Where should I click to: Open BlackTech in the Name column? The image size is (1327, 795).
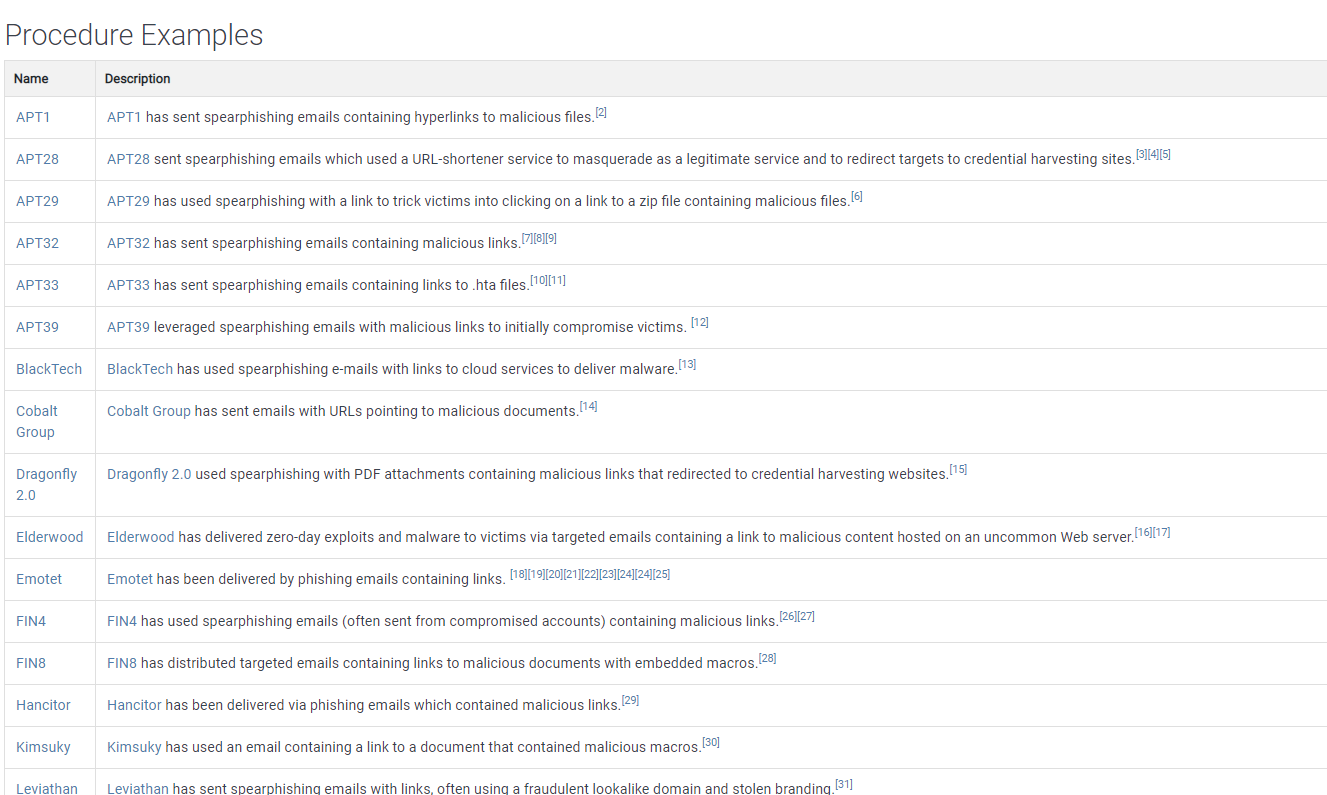coord(49,369)
